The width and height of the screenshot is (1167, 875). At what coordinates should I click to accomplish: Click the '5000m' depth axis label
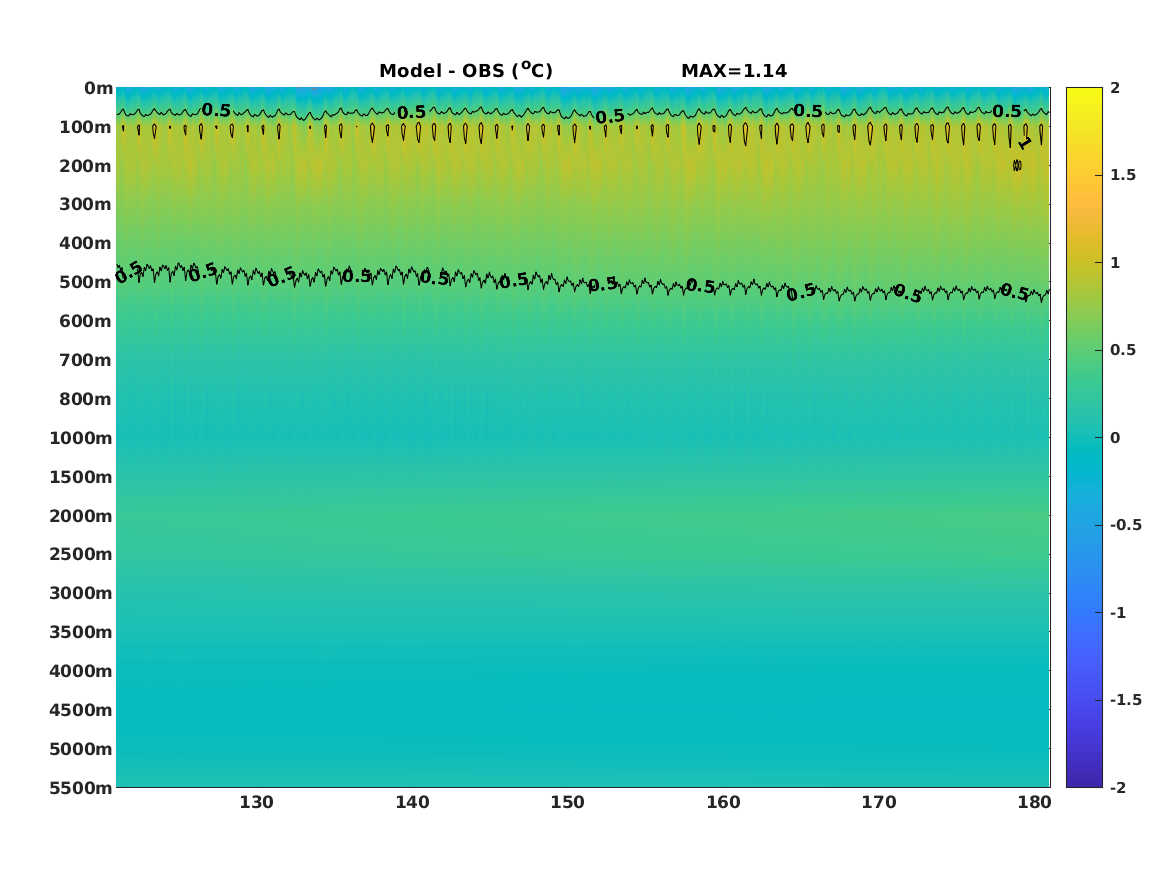80,749
